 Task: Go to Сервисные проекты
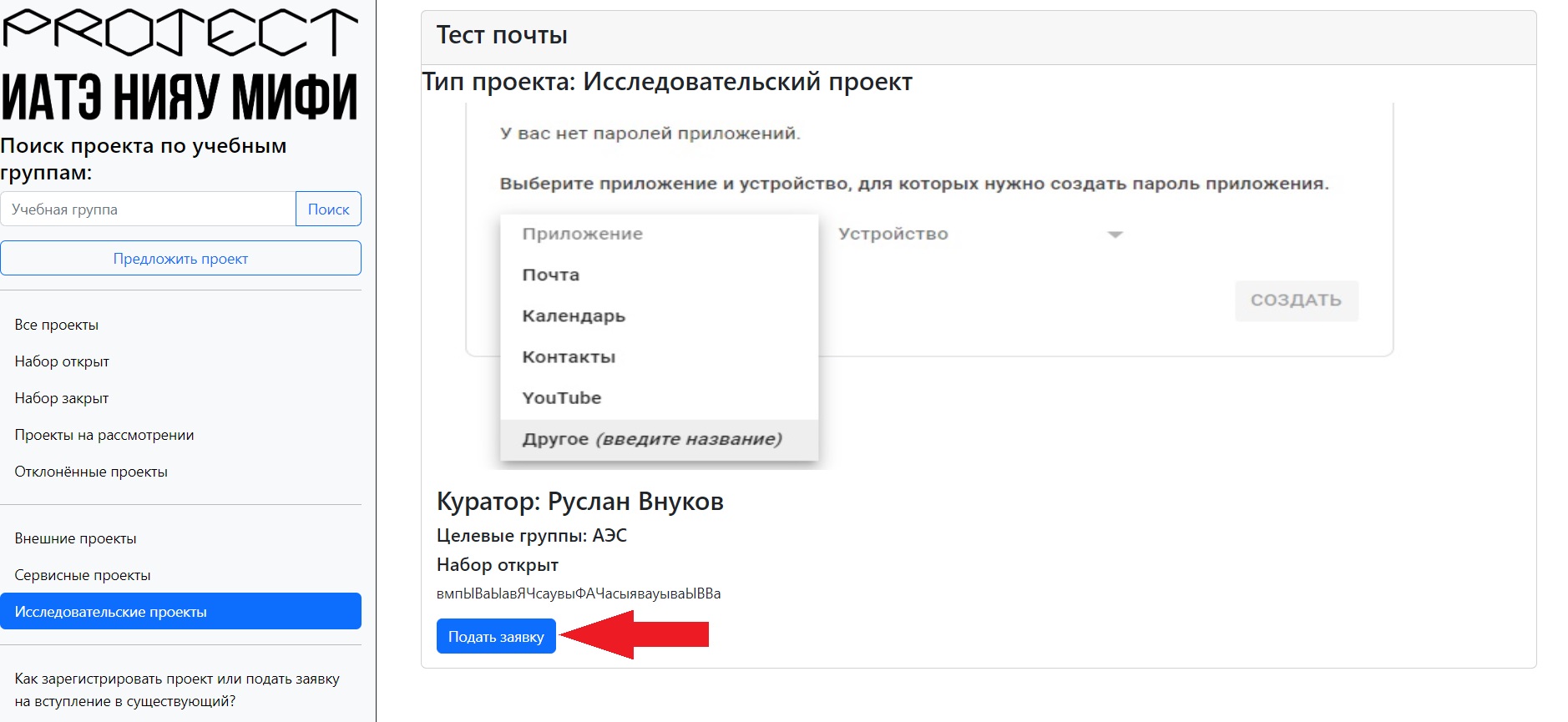180,575
